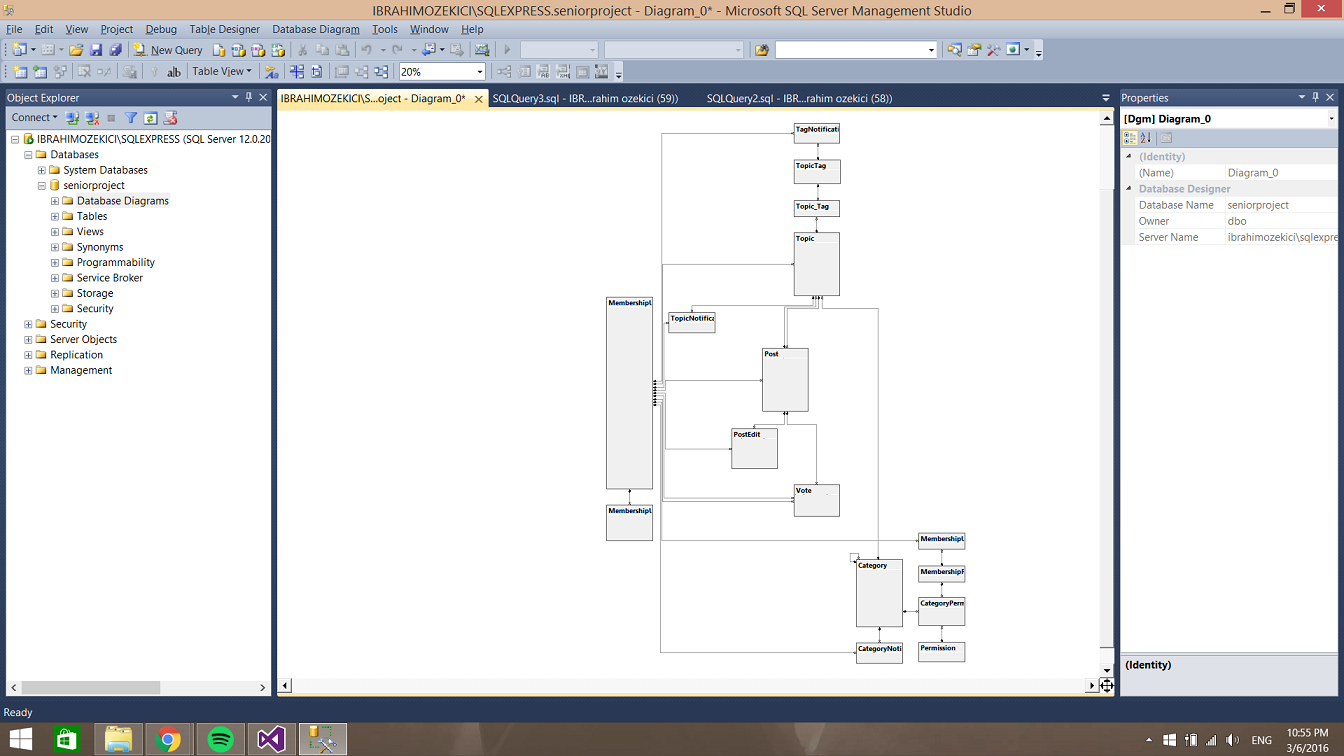This screenshot has height=756, width=1344.
Task: Refresh the Object Explorer tree
Action: pyautogui.click(x=150, y=118)
